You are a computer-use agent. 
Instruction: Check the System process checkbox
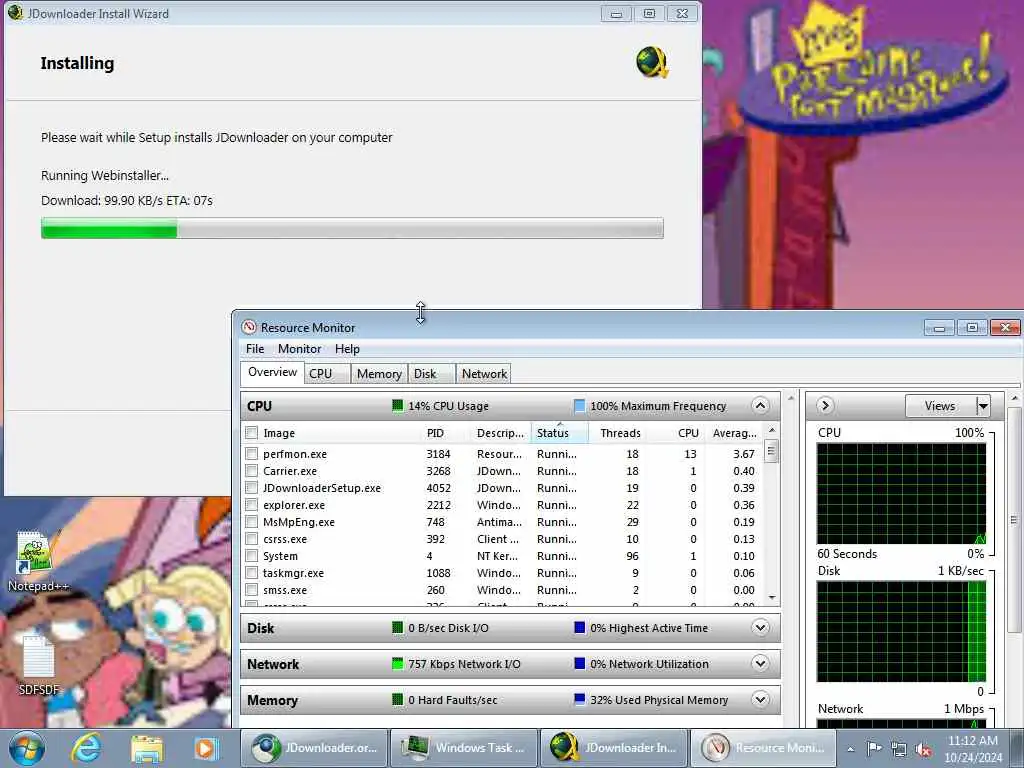[251, 555]
